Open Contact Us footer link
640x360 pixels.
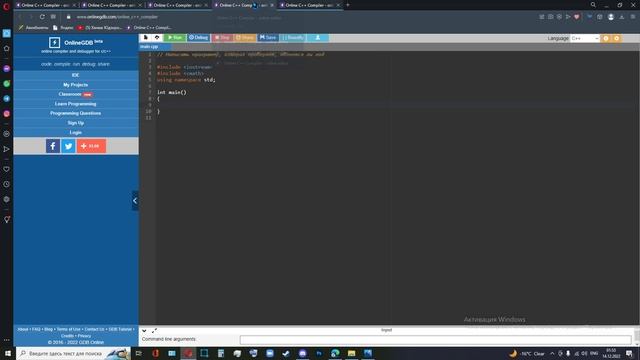tap(94, 329)
